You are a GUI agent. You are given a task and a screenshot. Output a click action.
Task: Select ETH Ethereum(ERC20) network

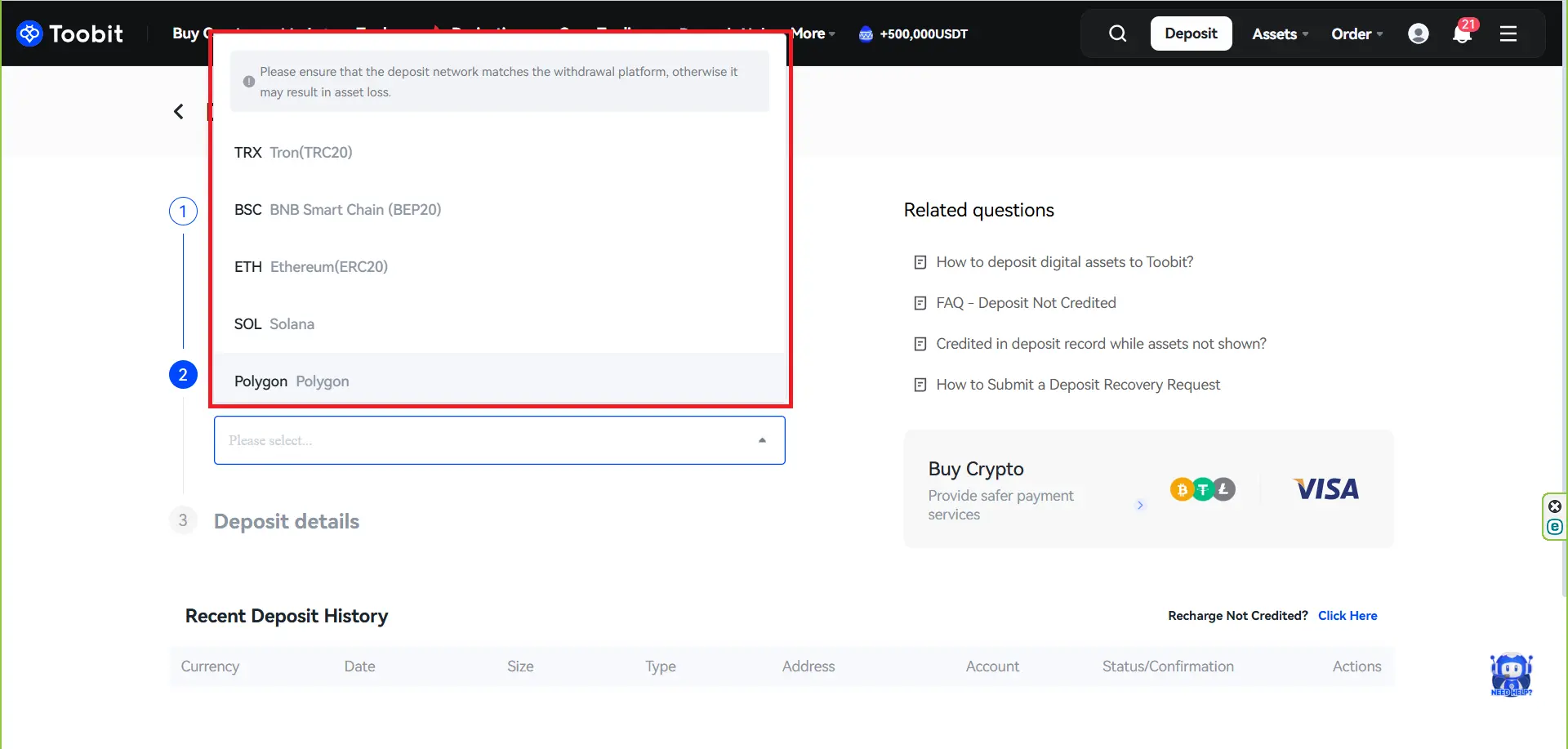pos(310,267)
